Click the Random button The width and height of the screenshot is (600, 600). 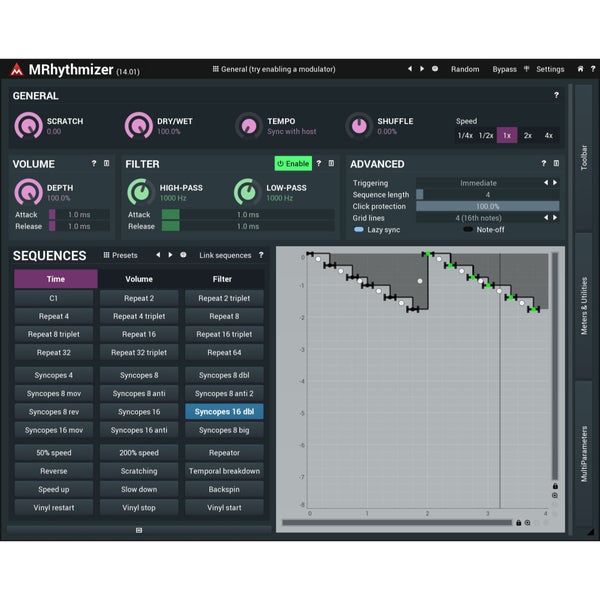[x=465, y=69]
